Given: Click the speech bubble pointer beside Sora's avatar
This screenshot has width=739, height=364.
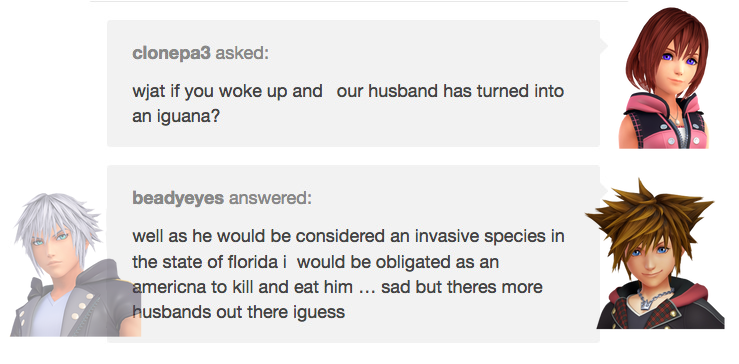Looking at the screenshot, I should click(x=604, y=190).
